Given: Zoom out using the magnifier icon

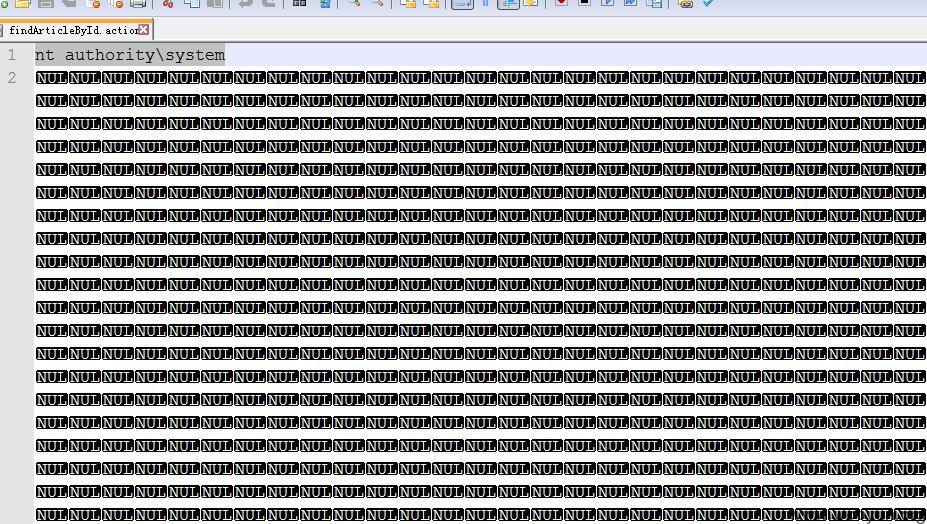Looking at the screenshot, I should click(x=377, y=3).
